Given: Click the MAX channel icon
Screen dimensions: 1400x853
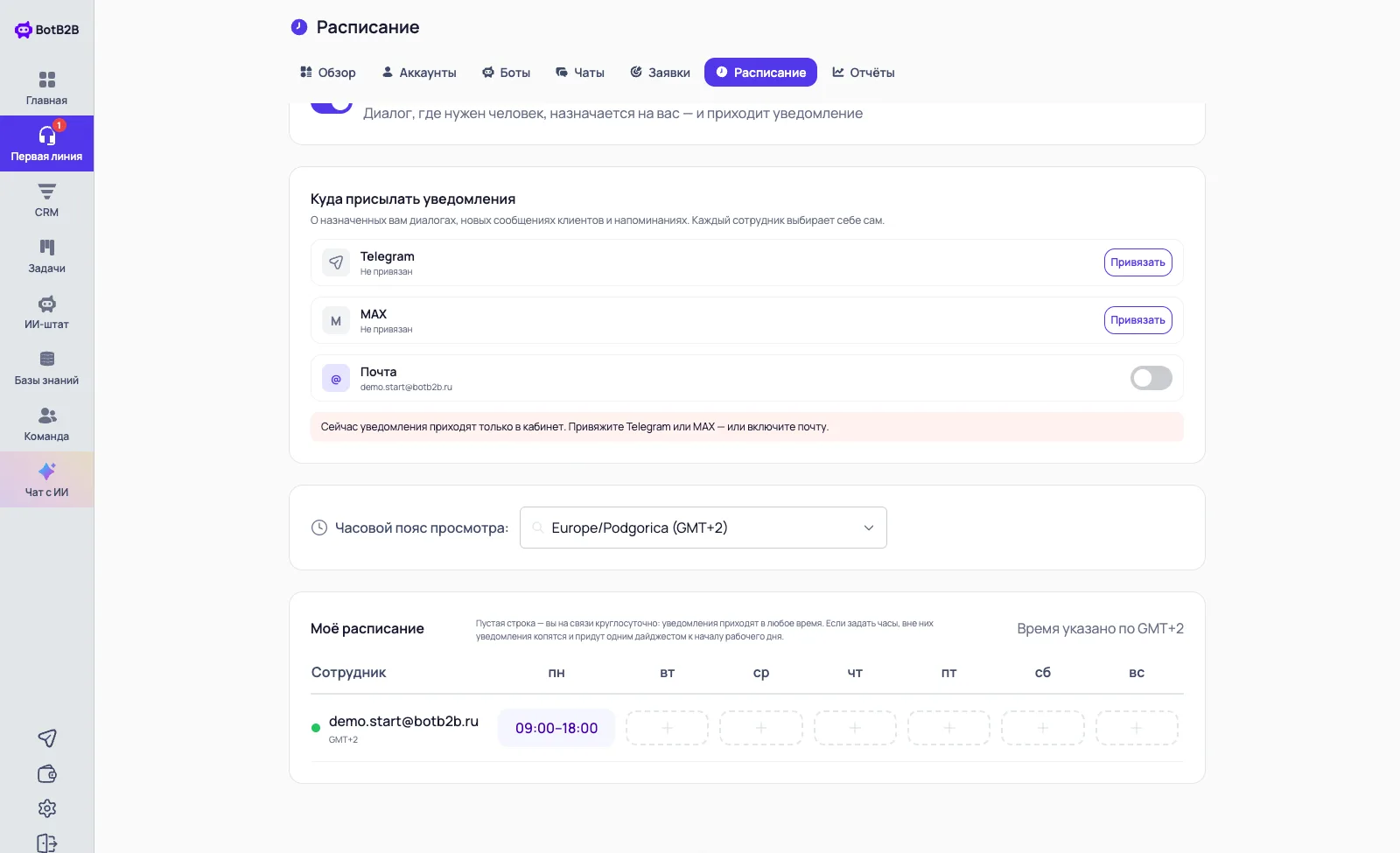Looking at the screenshot, I should (x=336, y=320).
